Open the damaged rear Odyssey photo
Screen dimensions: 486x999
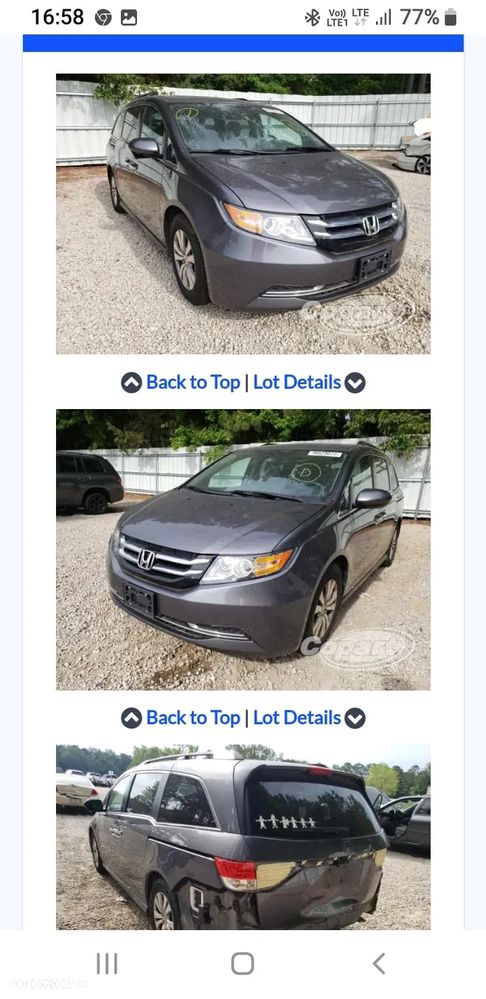click(x=243, y=837)
